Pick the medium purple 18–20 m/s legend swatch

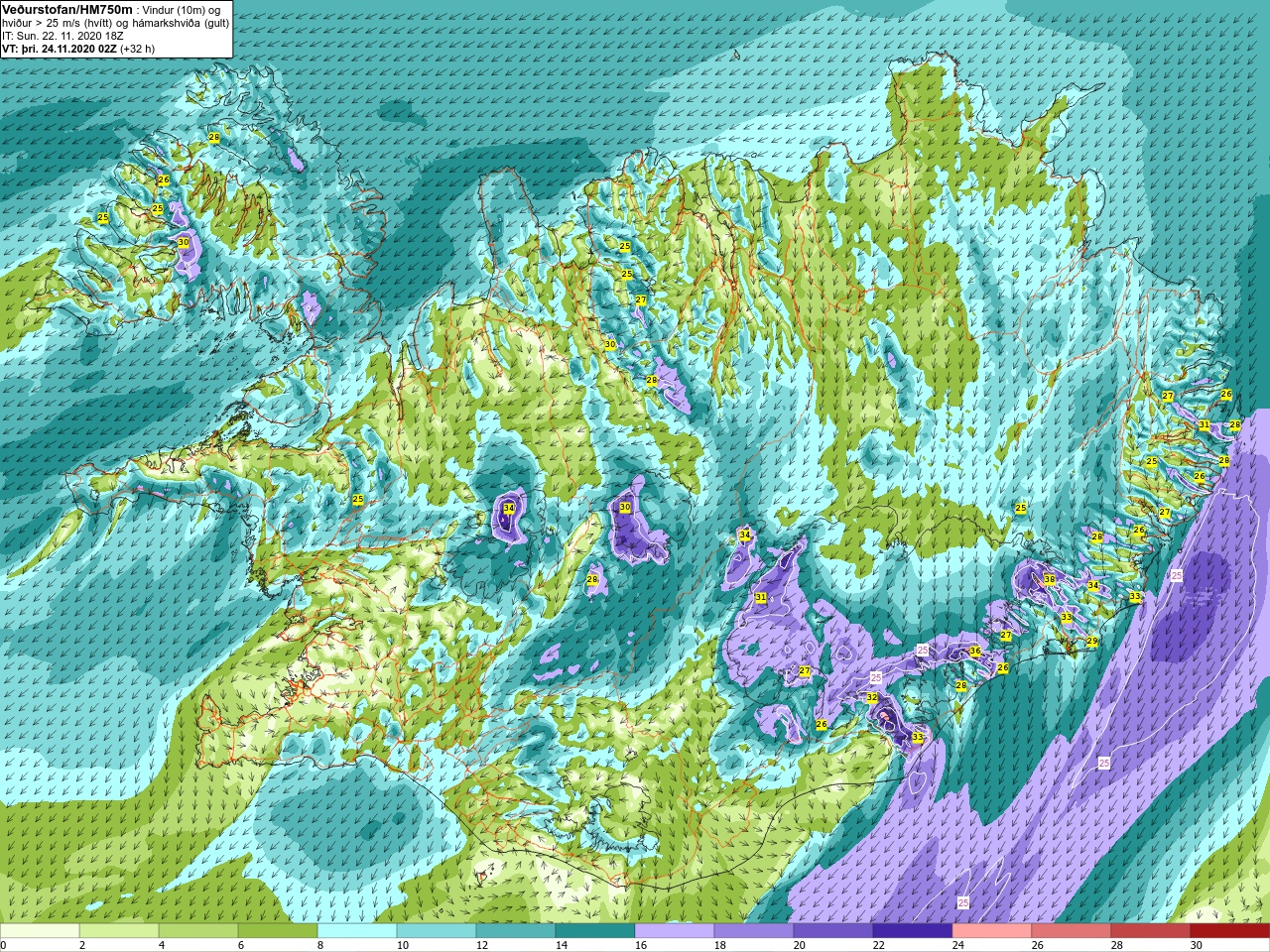coord(754,931)
